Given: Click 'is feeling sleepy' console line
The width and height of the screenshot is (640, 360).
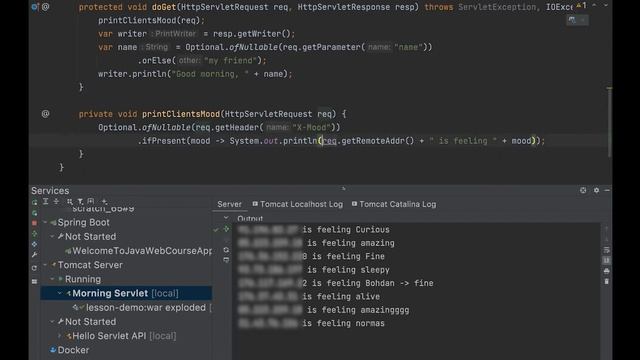Looking at the screenshot, I should pyautogui.click(x=313, y=270).
